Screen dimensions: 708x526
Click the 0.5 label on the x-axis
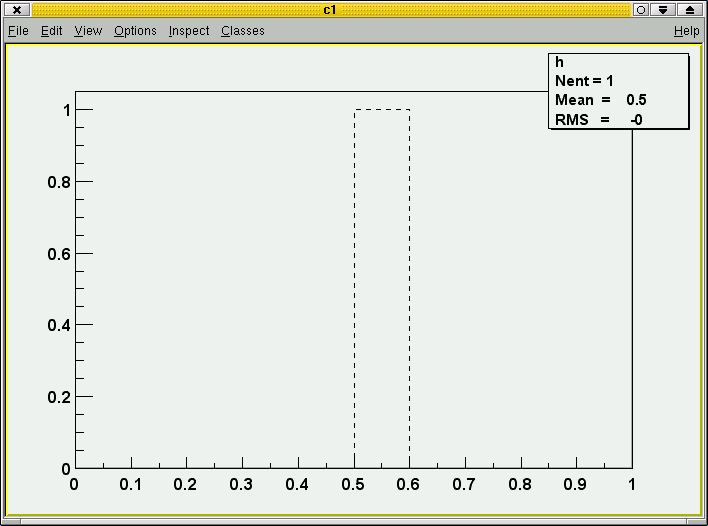(x=354, y=485)
